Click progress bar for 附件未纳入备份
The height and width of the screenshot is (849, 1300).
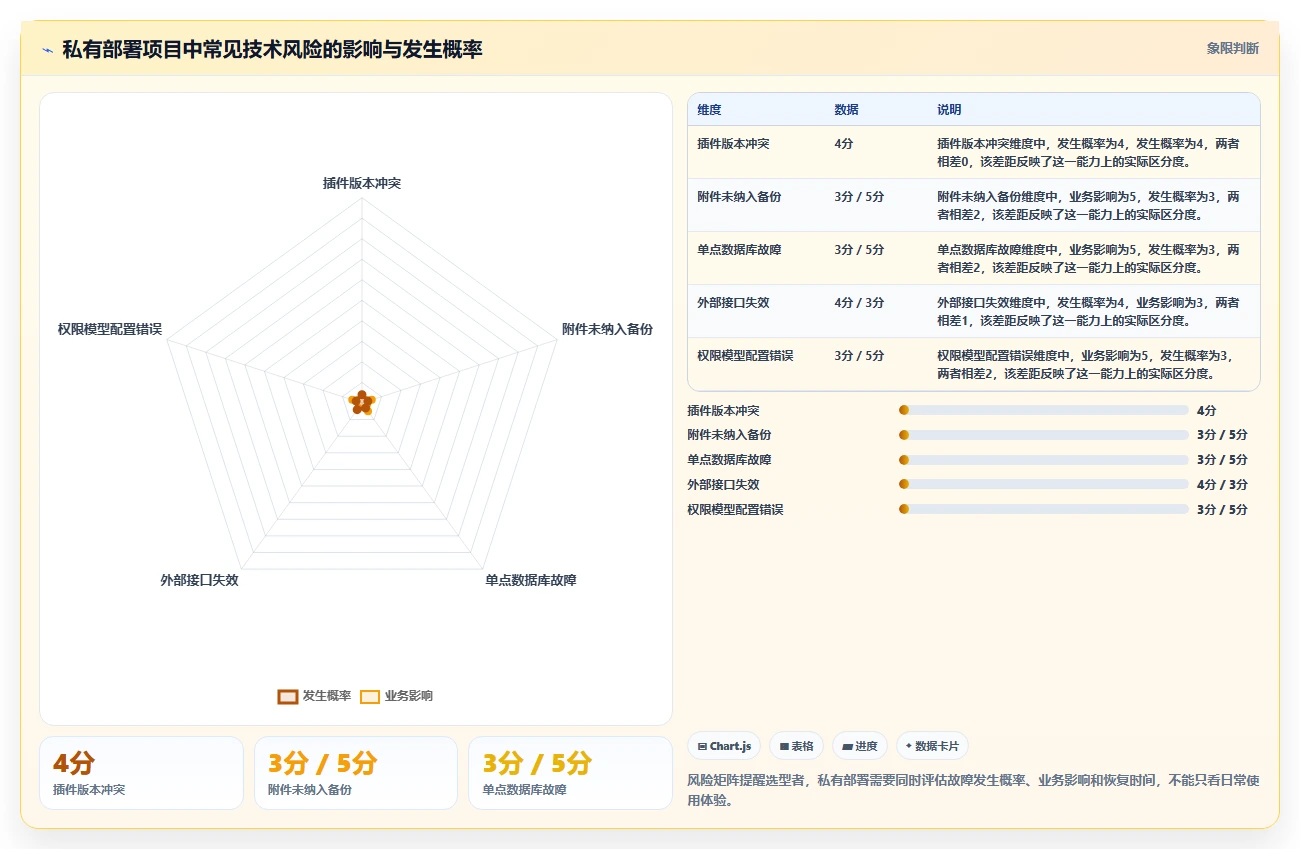(x=1044, y=435)
